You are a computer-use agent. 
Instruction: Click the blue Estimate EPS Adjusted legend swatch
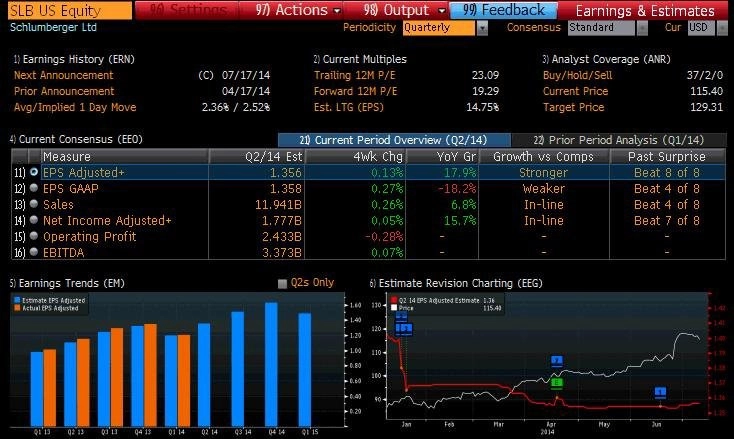click(17, 300)
